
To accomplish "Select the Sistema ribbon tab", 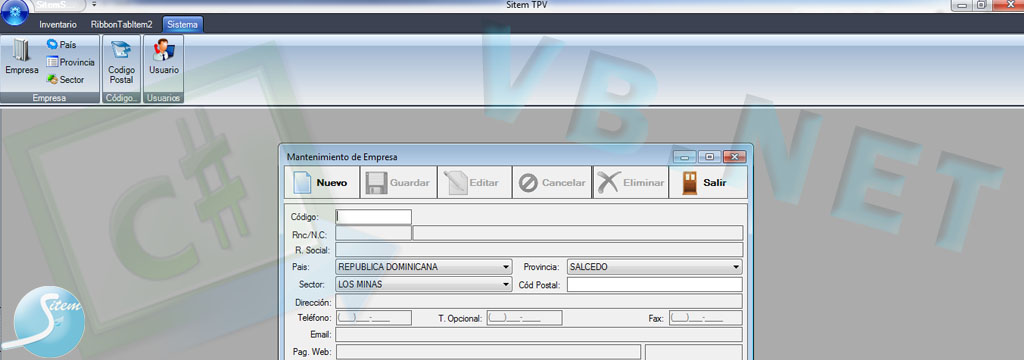I will pyautogui.click(x=182, y=25).
